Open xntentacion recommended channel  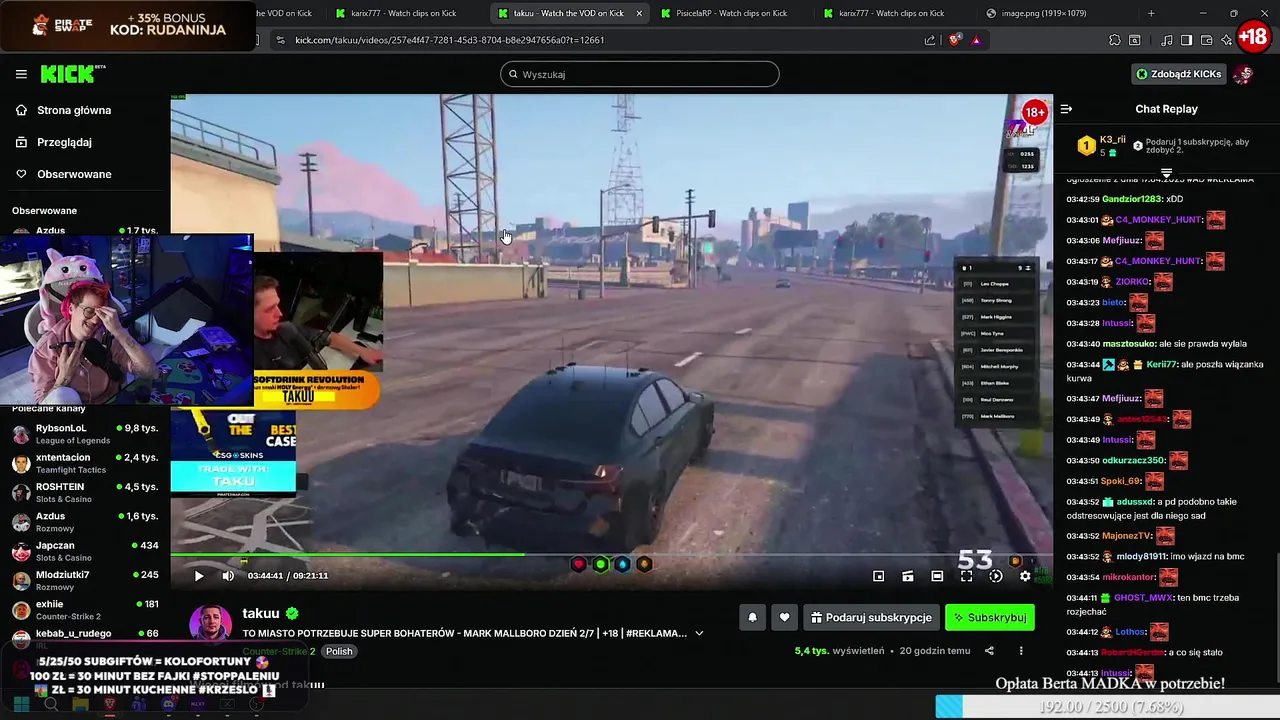(x=85, y=463)
